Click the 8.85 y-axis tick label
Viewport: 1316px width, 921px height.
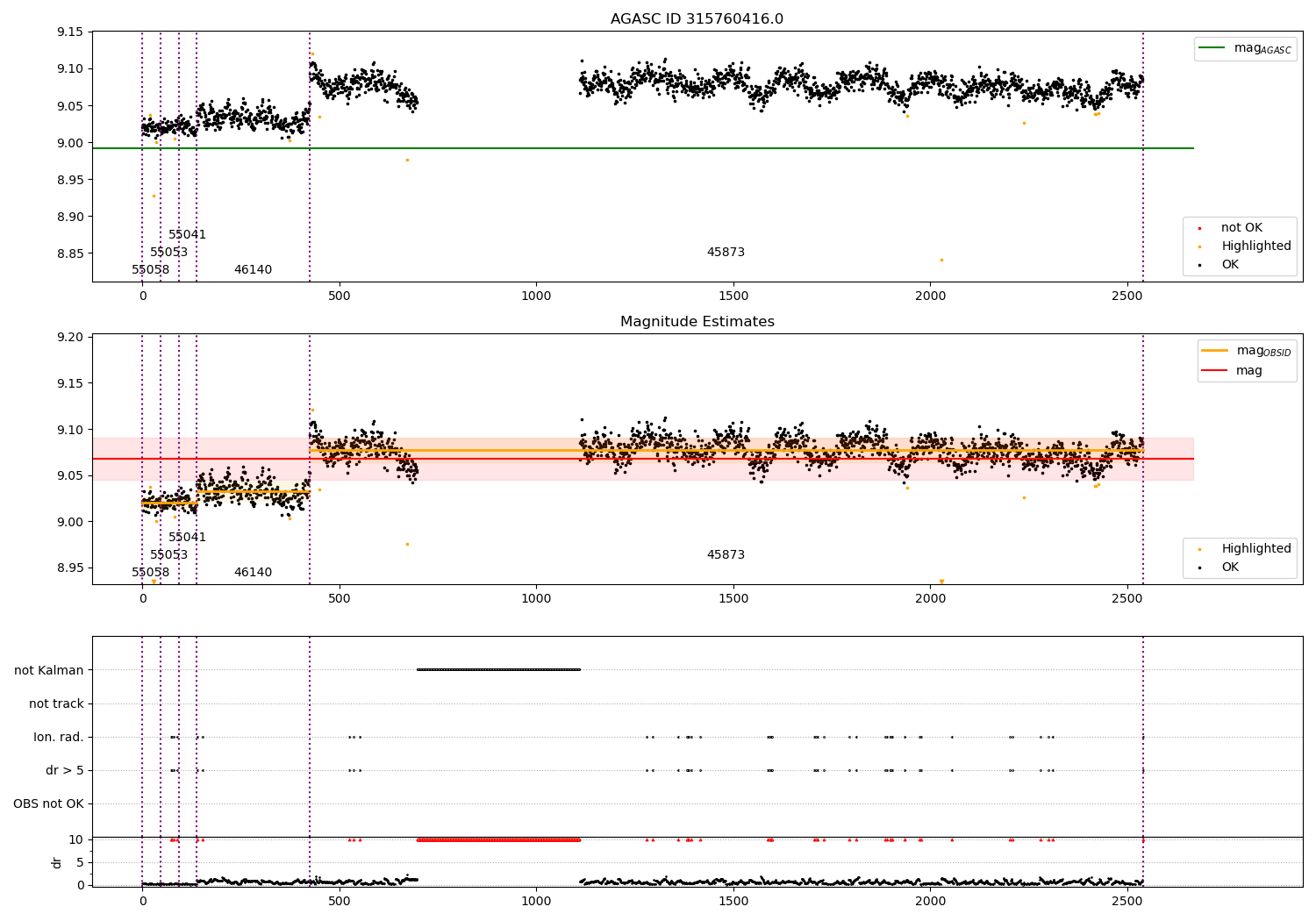coord(69,254)
